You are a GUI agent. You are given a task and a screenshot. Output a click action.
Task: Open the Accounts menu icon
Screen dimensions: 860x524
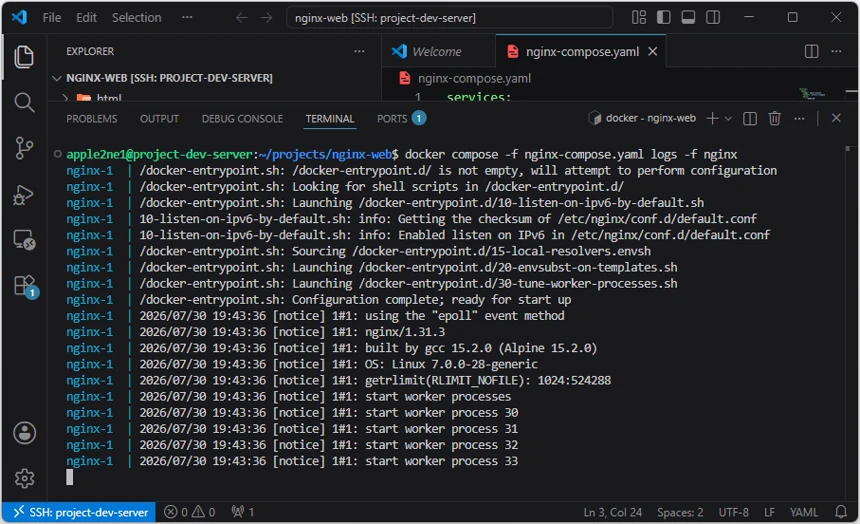click(x=25, y=433)
